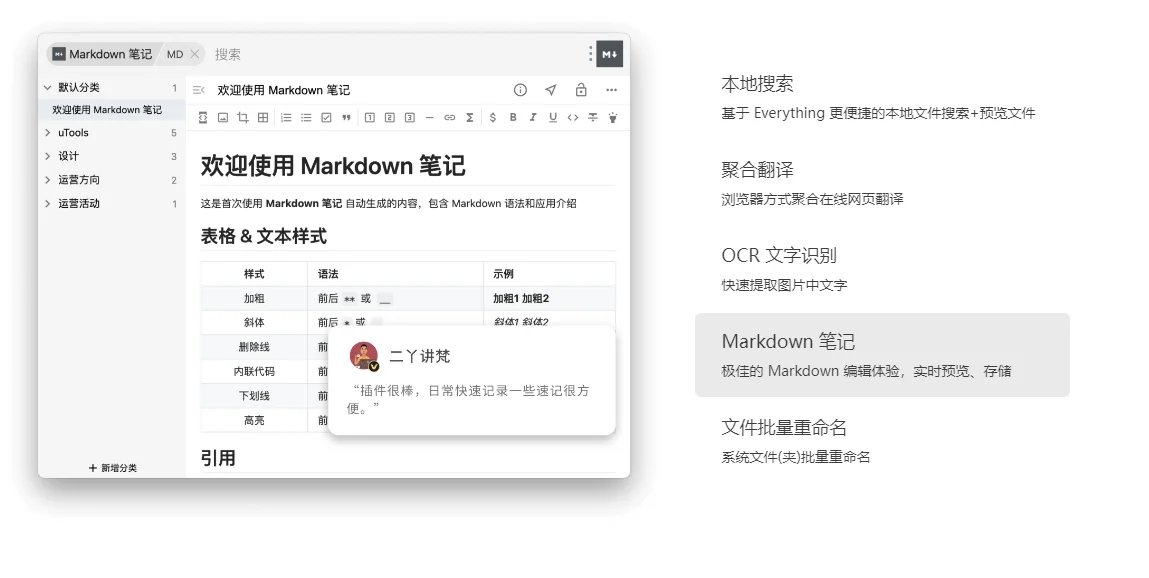Toggle the lock icon on the note title bar
This screenshot has width=1149, height=578.
(581, 90)
